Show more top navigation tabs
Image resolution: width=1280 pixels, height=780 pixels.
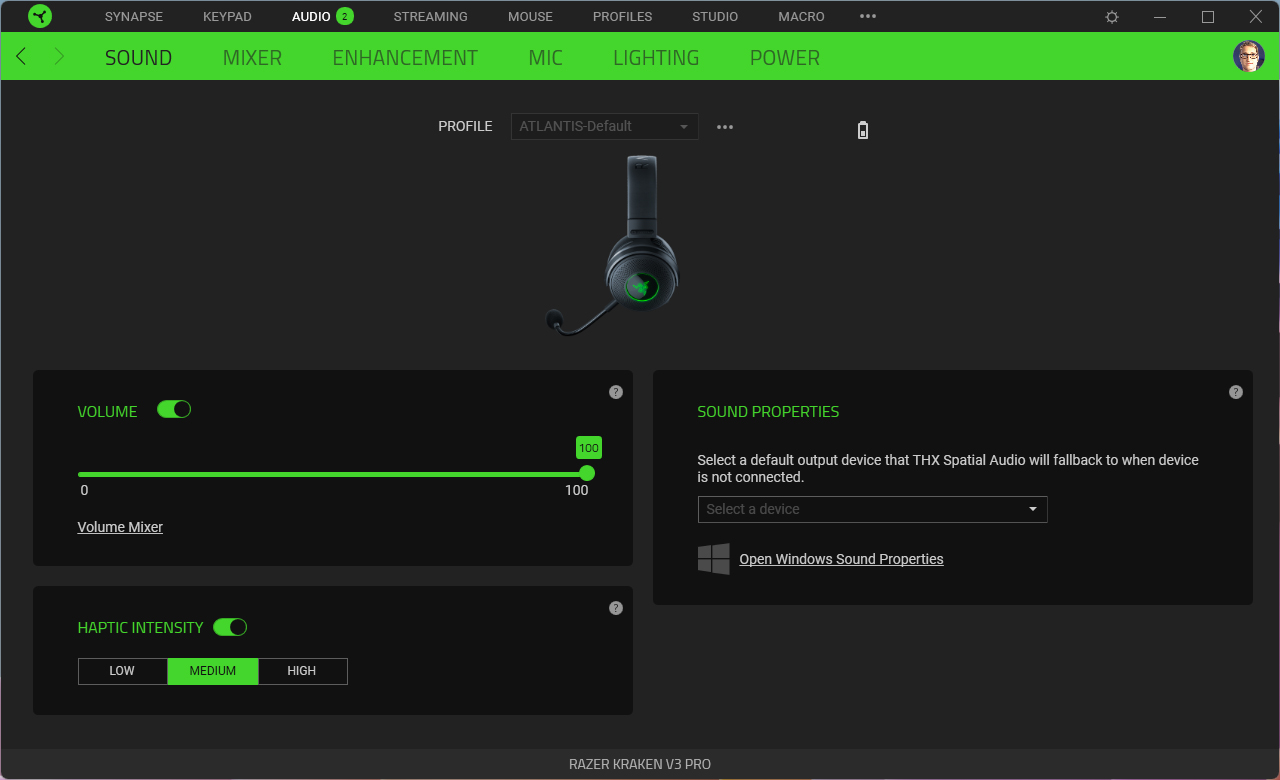(x=868, y=16)
